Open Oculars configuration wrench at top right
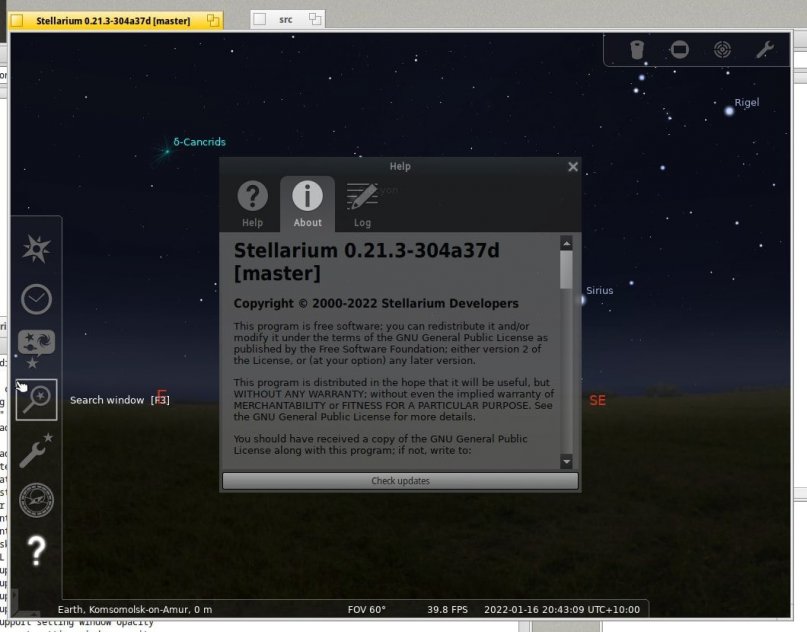 tap(764, 49)
